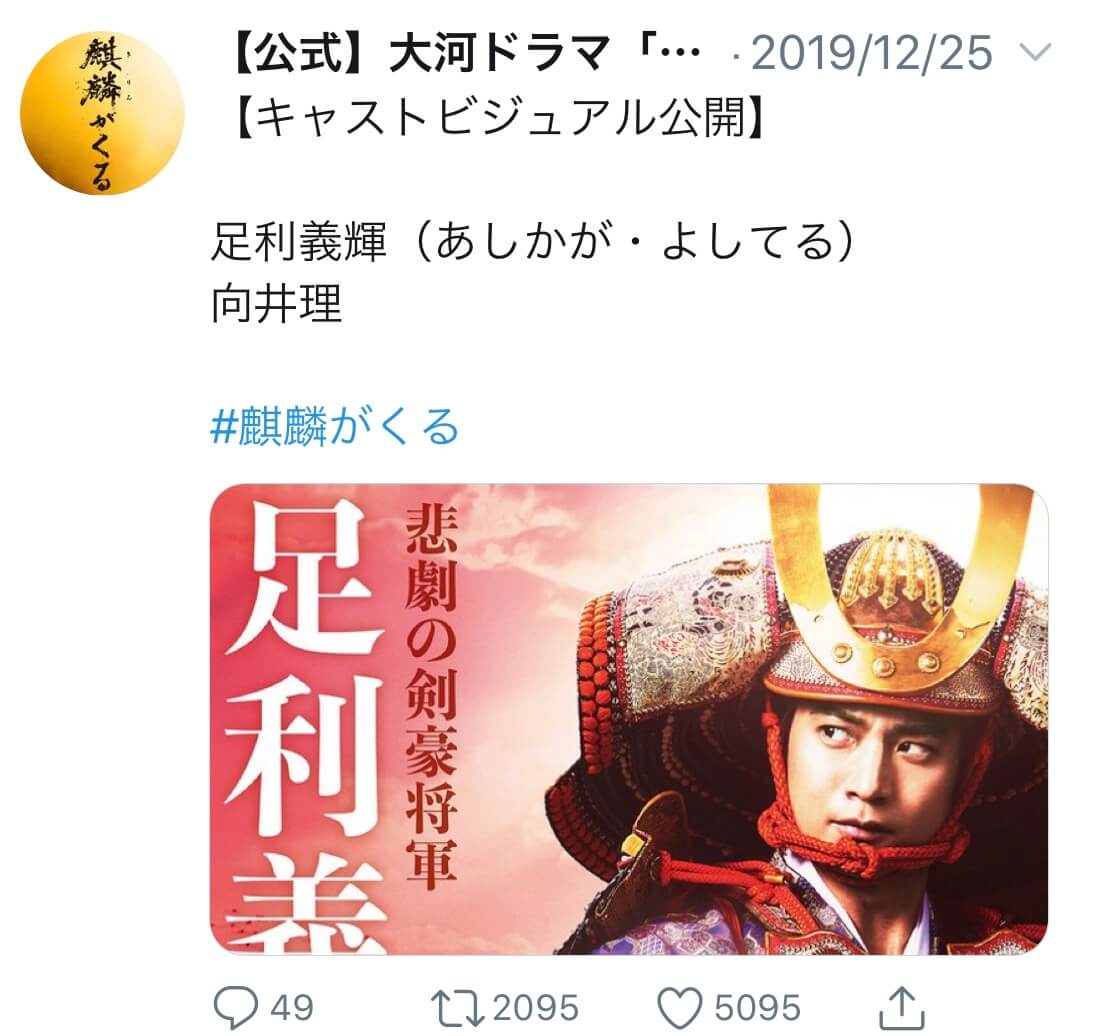Click the 足利義輝（あしかが・よしてる） text line
This screenshot has height=1036, width=1097.
click(533, 241)
